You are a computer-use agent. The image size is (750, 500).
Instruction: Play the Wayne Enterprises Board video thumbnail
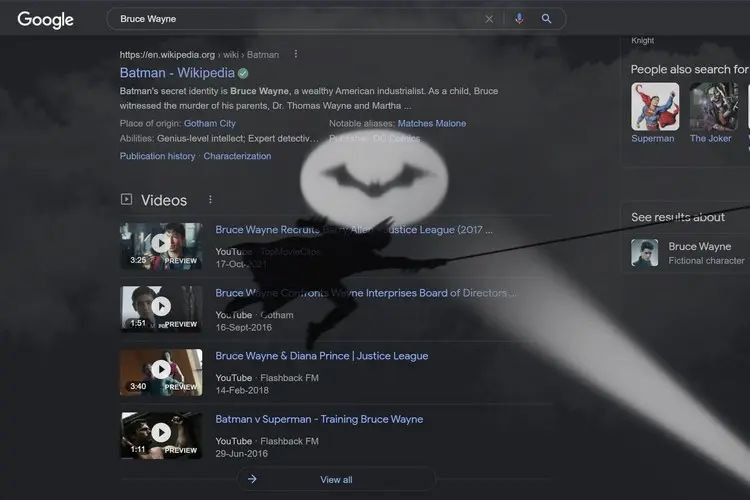pyautogui.click(x=161, y=307)
